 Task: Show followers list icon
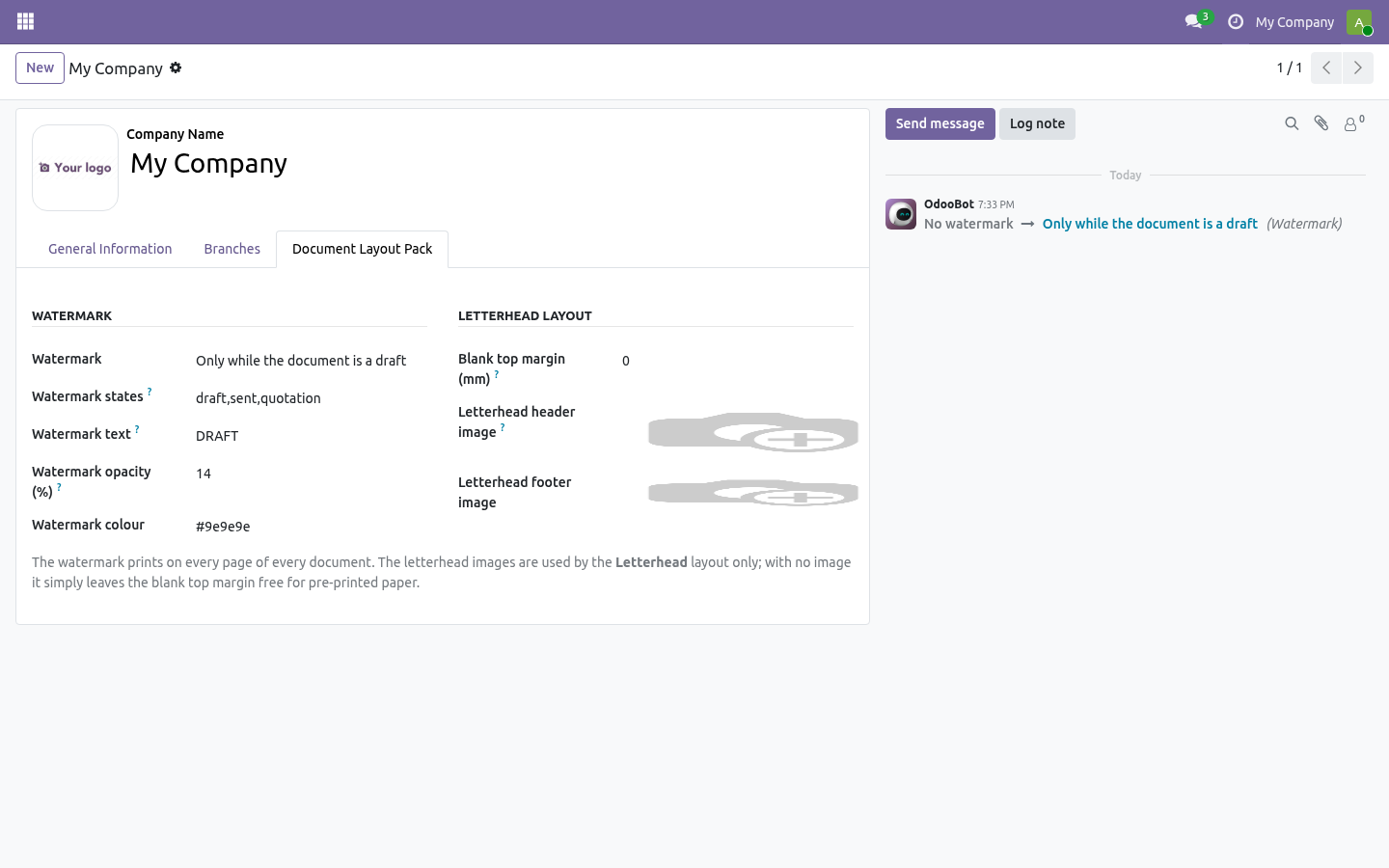[x=1354, y=123]
